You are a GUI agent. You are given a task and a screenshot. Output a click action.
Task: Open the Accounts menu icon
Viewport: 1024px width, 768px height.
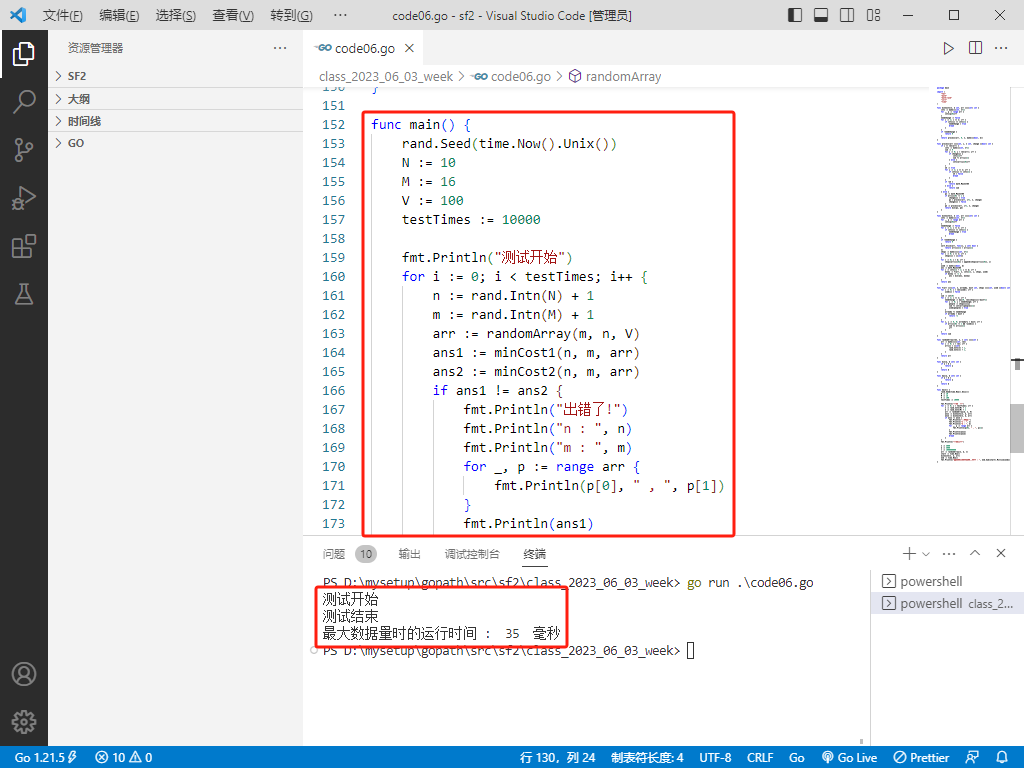coord(24,674)
